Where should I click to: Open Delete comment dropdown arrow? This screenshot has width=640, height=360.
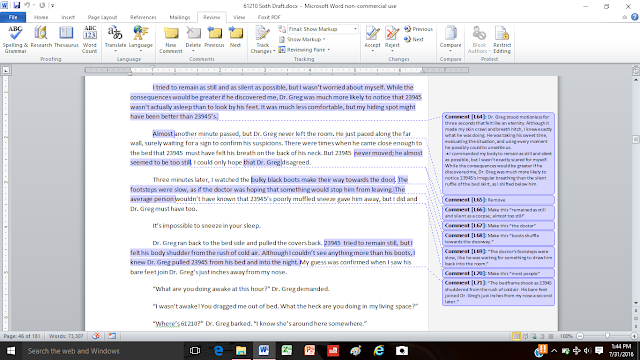[193, 51]
